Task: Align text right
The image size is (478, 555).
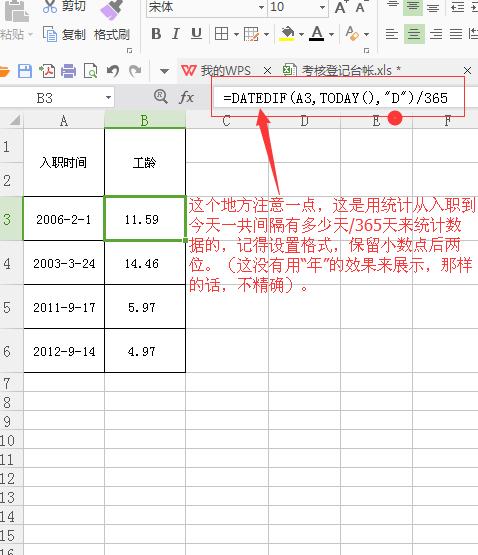Action: [x=436, y=34]
